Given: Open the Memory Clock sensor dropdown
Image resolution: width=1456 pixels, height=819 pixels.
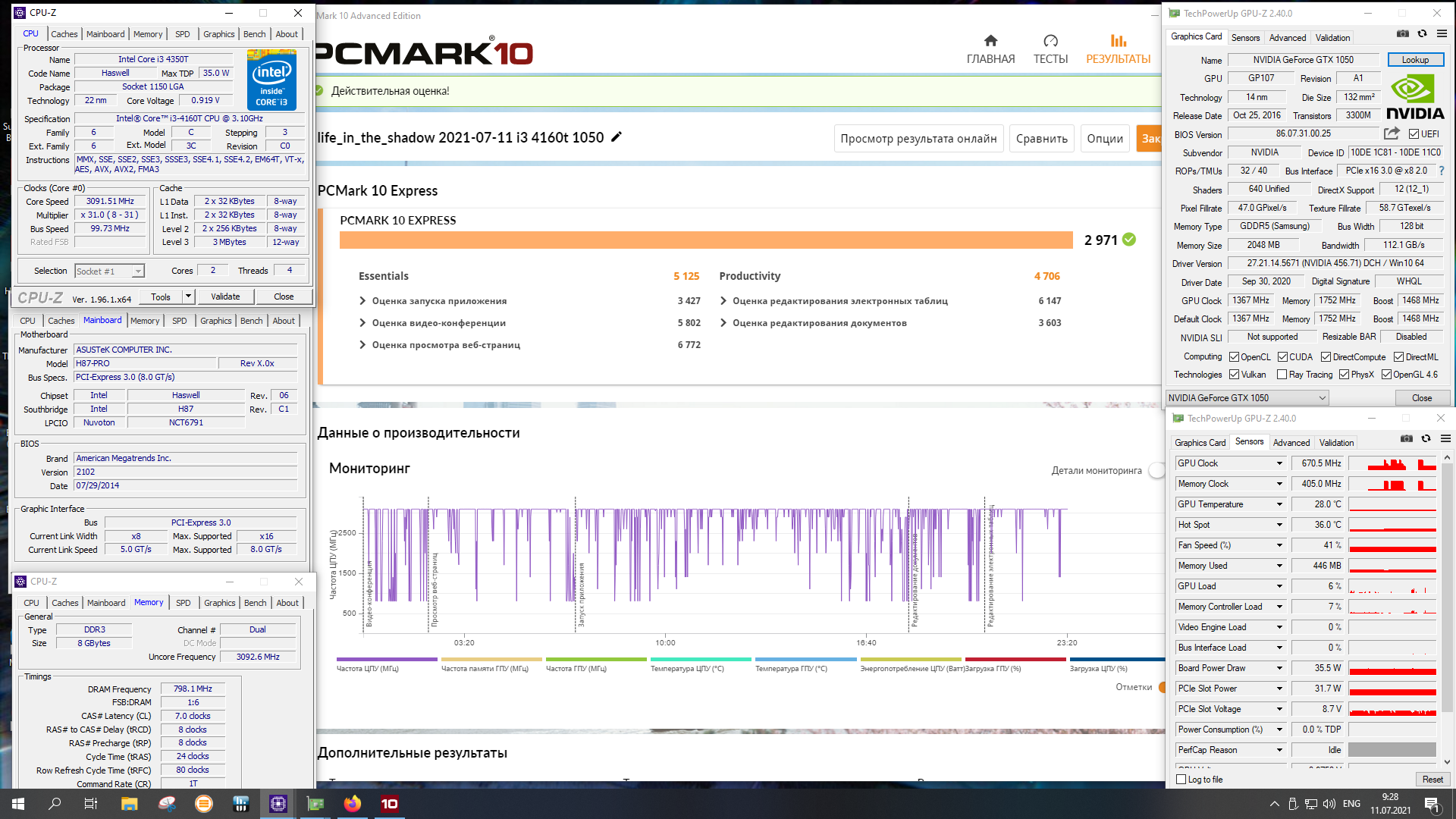Looking at the screenshot, I should (x=1279, y=484).
